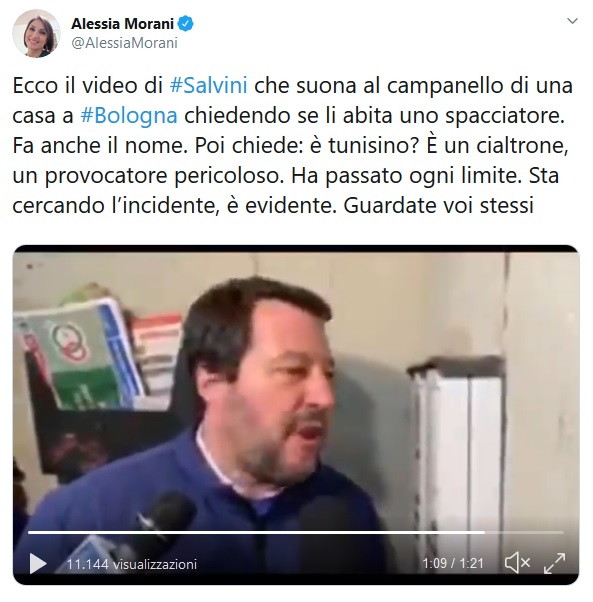This screenshot has height=602, width=593.
Task: Click the first line 'Ecco il video di'
Action: (88, 85)
